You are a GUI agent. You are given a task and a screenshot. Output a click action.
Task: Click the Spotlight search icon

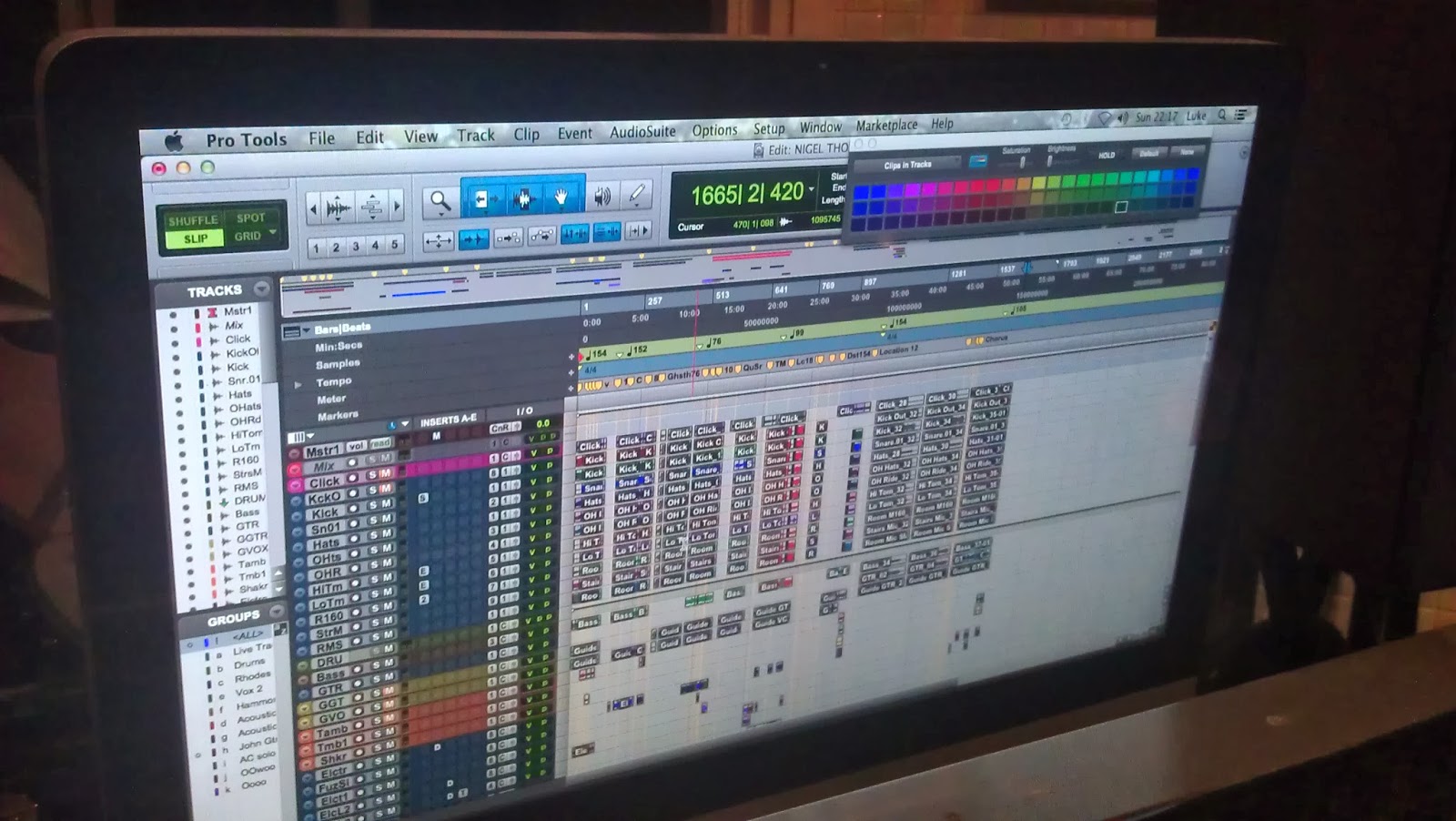coord(1222,116)
